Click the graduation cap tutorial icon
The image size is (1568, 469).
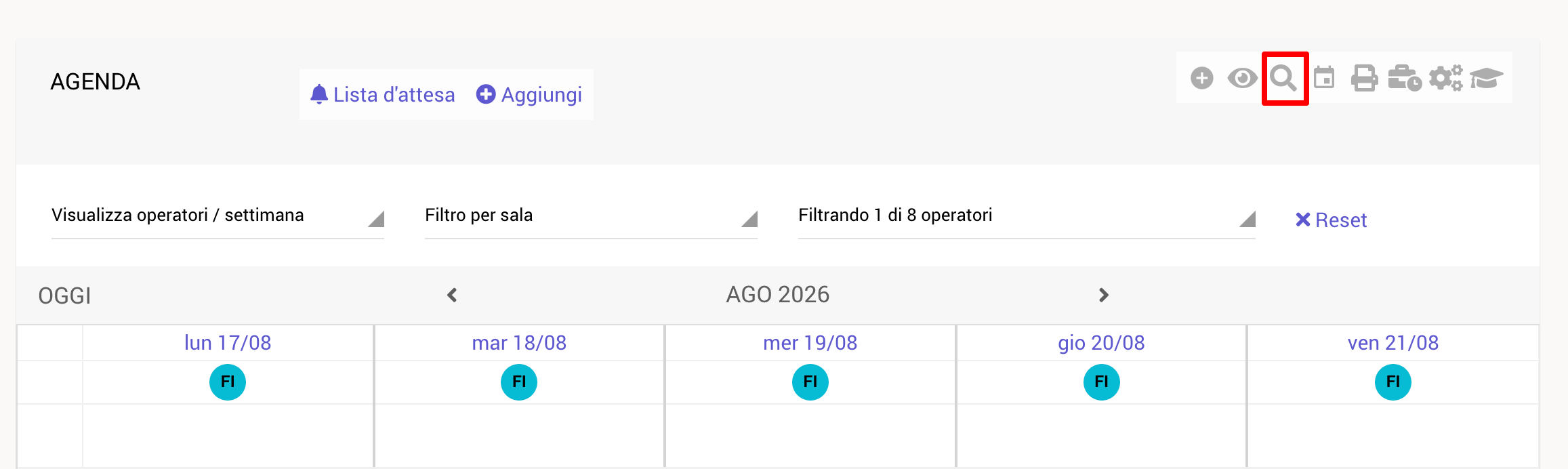click(x=1487, y=79)
